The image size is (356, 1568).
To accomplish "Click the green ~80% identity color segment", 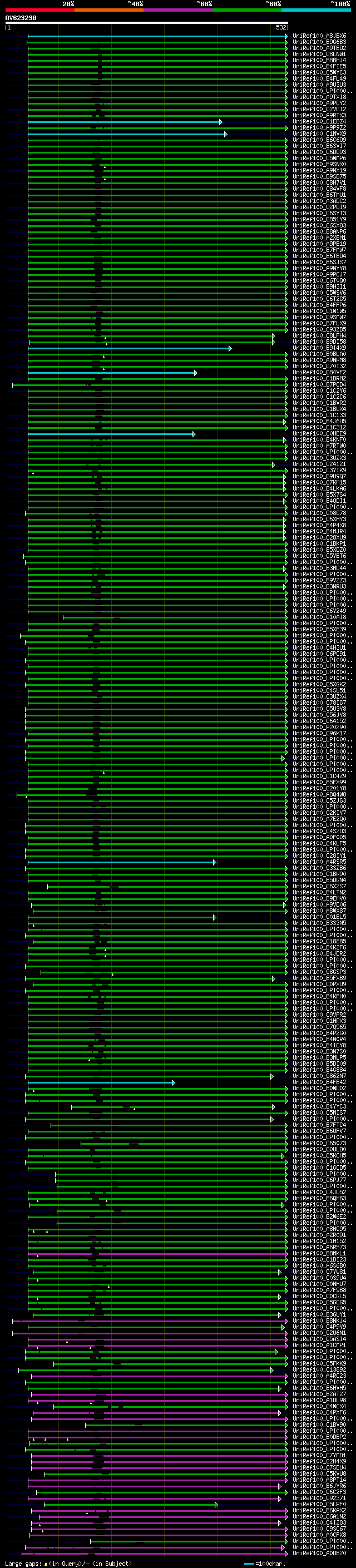I will 247,10.
